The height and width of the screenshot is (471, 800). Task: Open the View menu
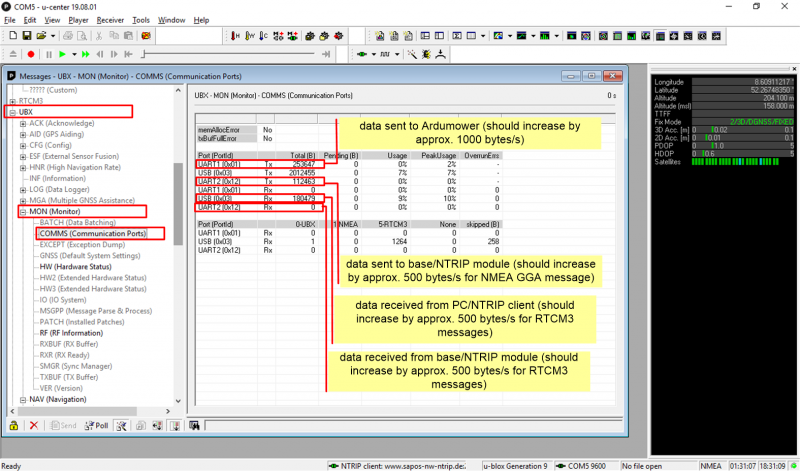click(52, 20)
